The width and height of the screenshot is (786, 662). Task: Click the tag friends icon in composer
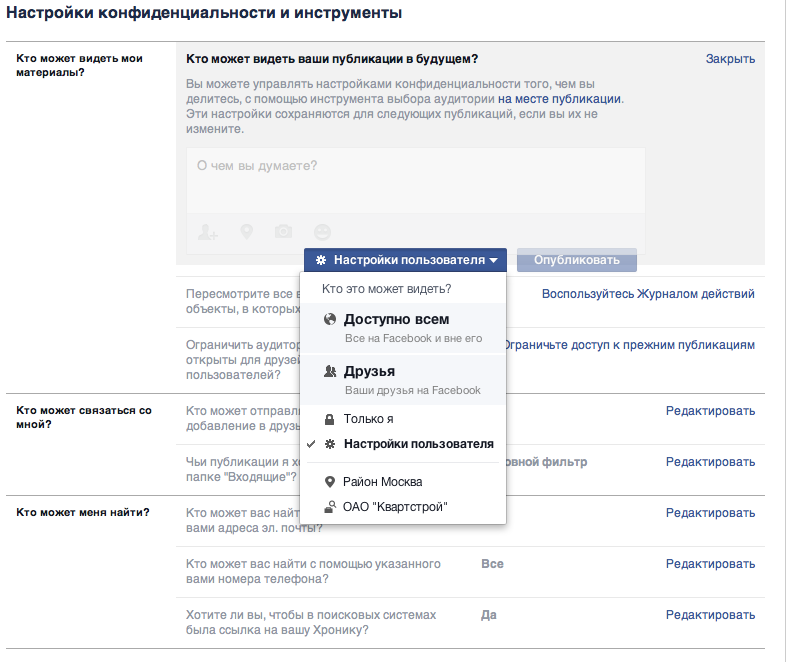point(208,232)
